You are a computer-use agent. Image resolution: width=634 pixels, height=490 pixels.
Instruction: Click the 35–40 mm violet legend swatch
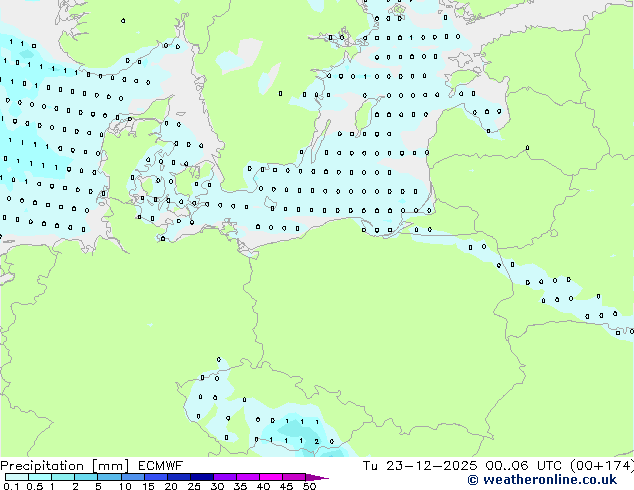click(x=247, y=477)
